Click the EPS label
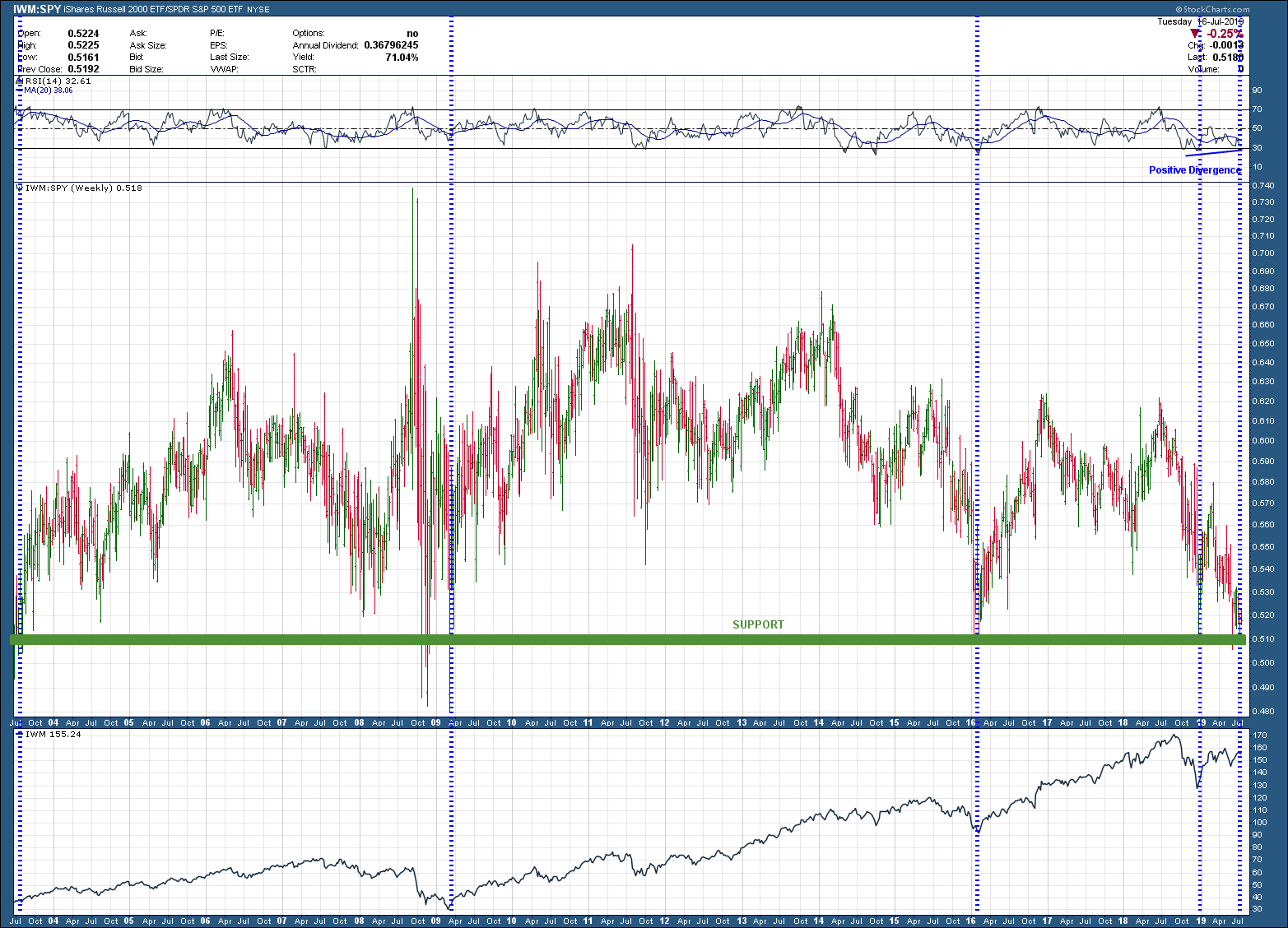 (x=218, y=45)
